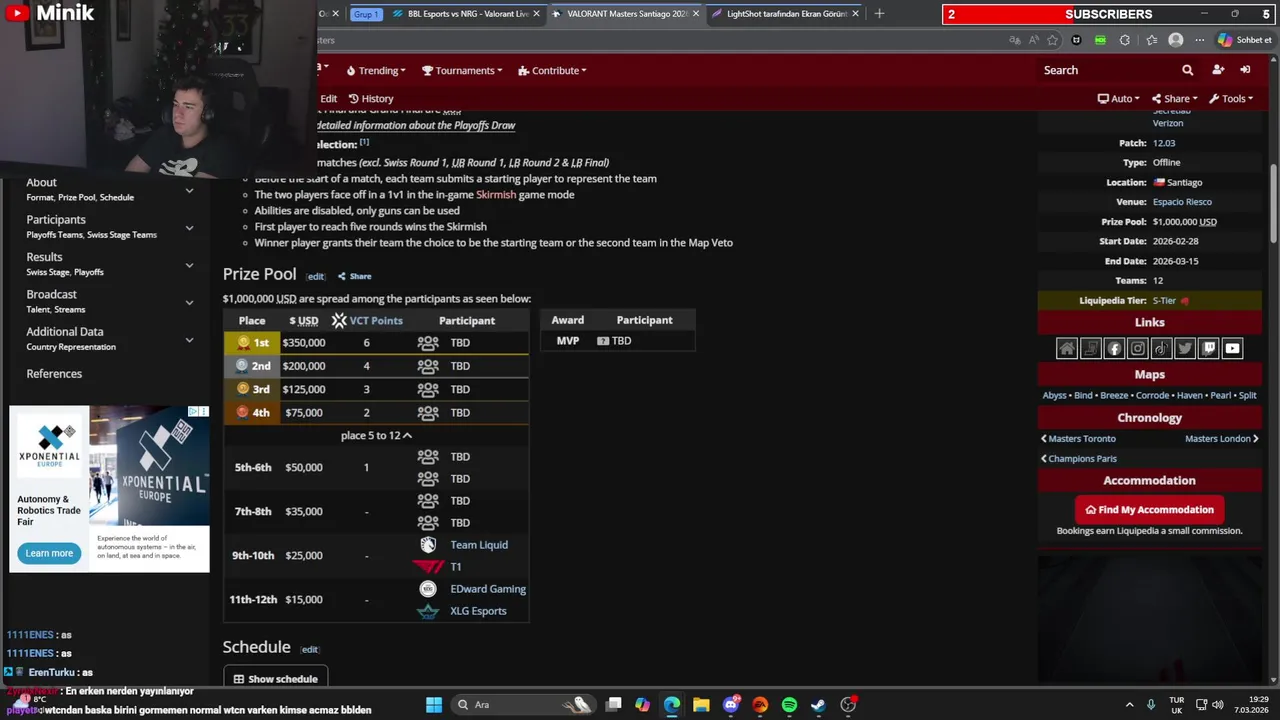
Task: Expand the Results sidebar section
Action: [189, 265]
